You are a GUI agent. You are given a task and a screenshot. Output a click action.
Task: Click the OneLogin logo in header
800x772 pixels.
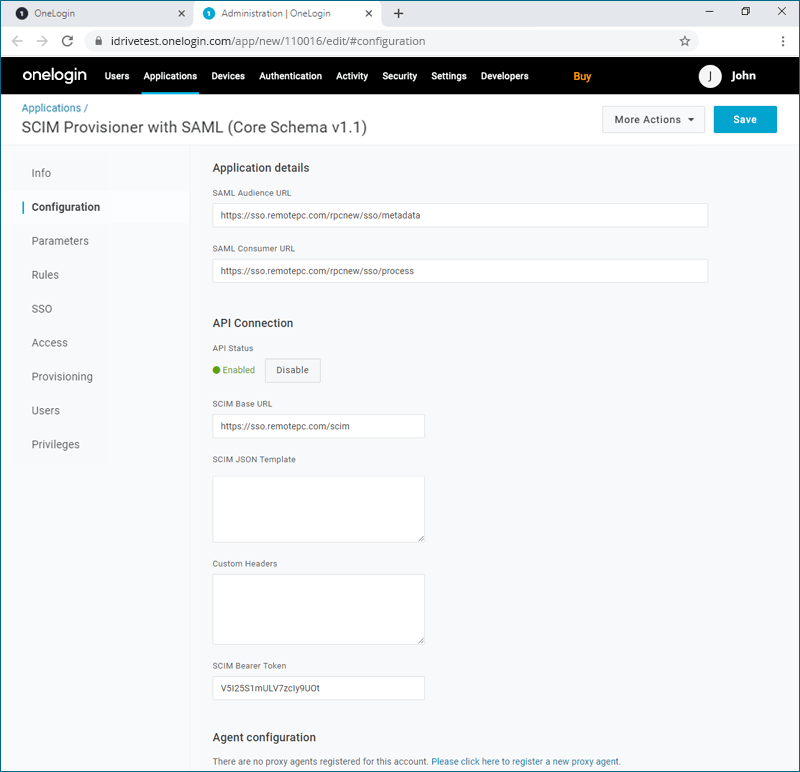pyautogui.click(x=54, y=76)
